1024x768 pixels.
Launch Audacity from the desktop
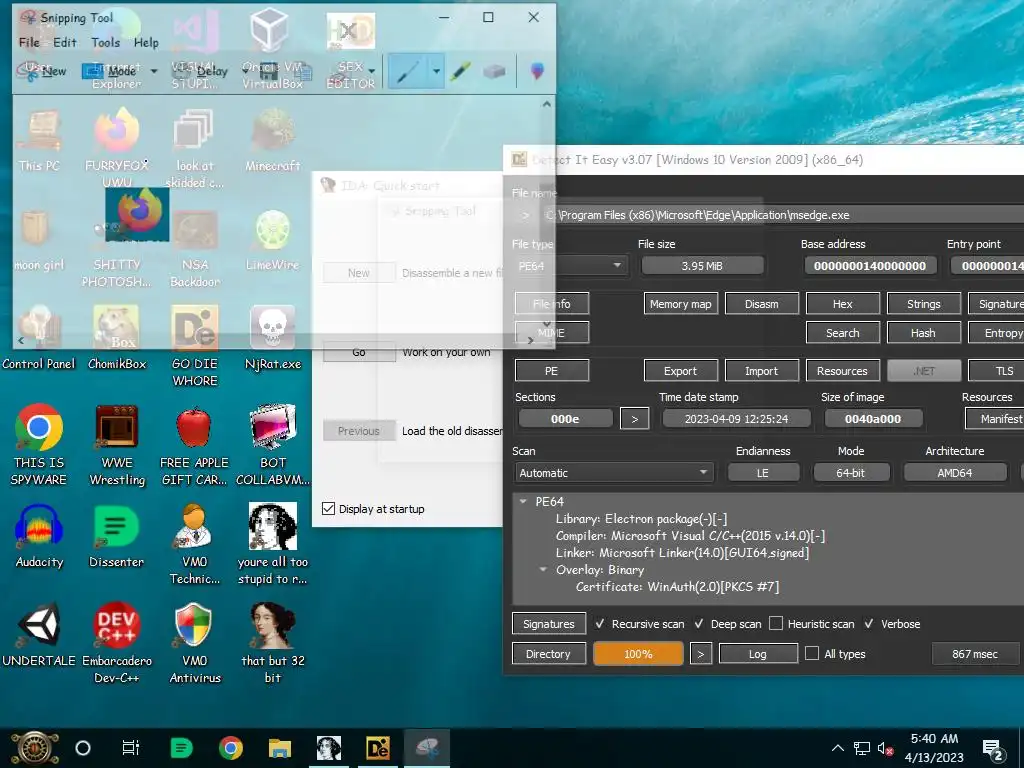click(39, 536)
